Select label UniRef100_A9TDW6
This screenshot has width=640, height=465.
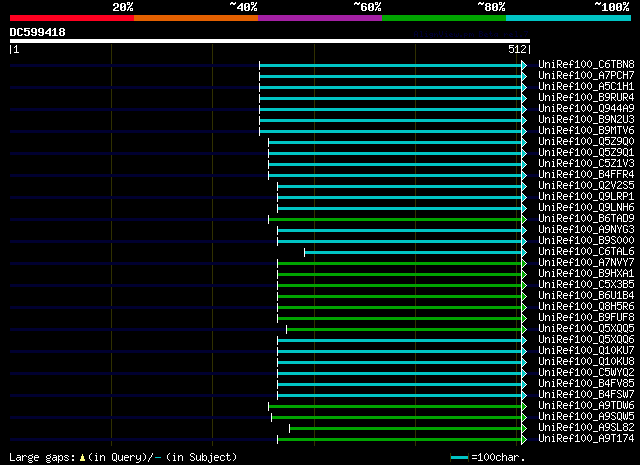click(x=586, y=406)
